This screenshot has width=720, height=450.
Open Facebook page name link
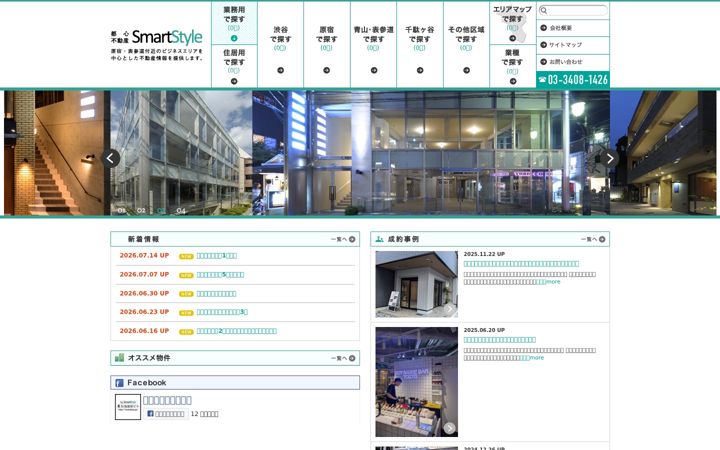click(x=167, y=400)
